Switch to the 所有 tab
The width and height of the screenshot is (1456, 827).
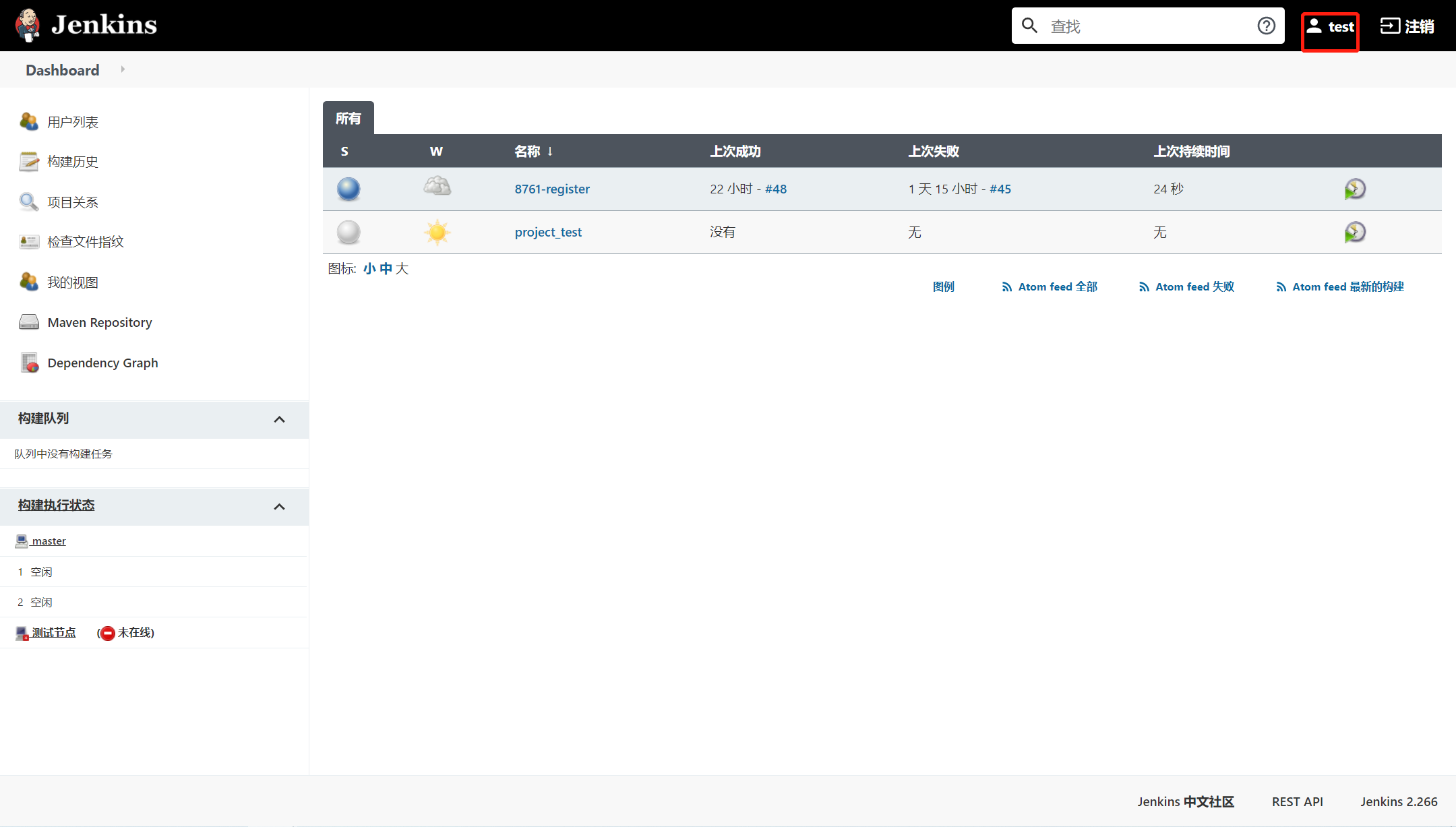pos(348,118)
